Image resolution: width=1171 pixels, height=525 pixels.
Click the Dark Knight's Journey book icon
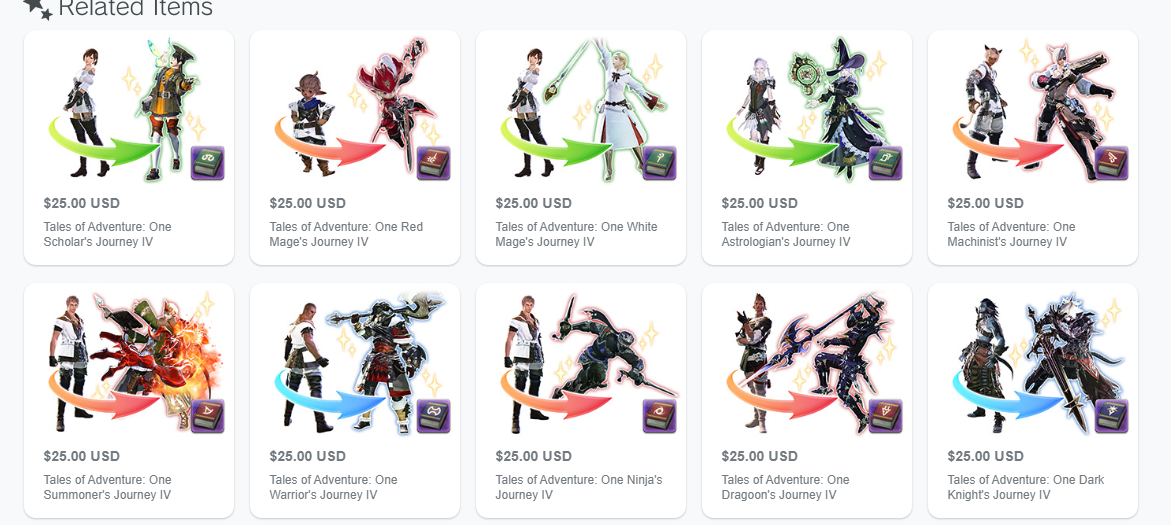point(1111,416)
